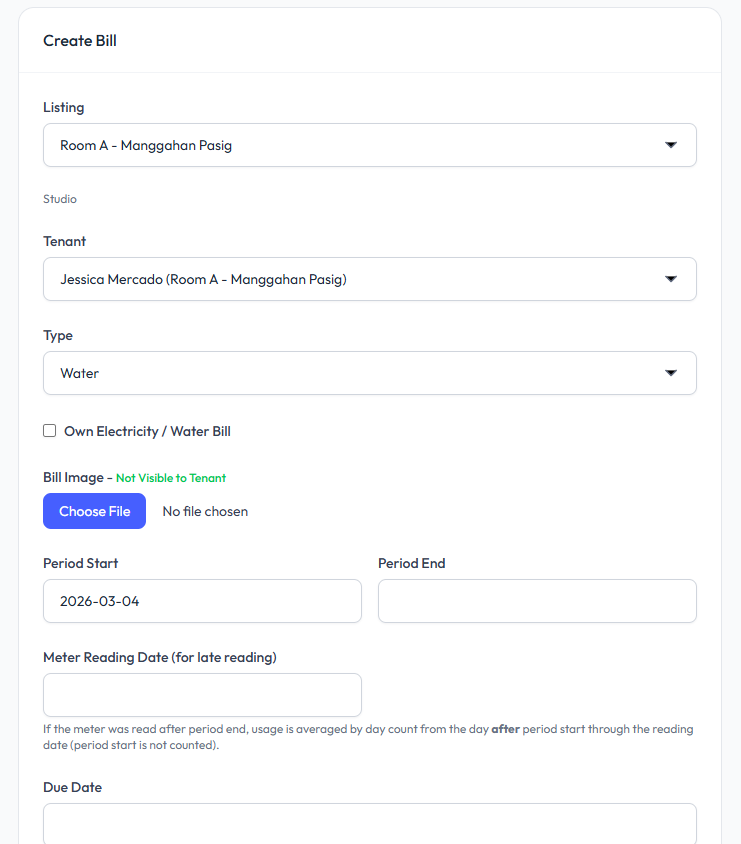741x844 pixels.
Task: Click the arrow icon in Tenant dropdown
Action: point(671,279)
